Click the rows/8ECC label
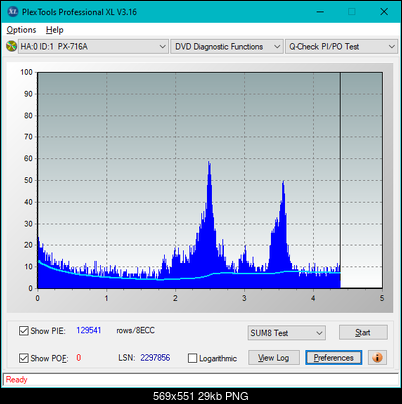Image resolution: width=402 pixels, height=404 pixels. pos(135,330)
